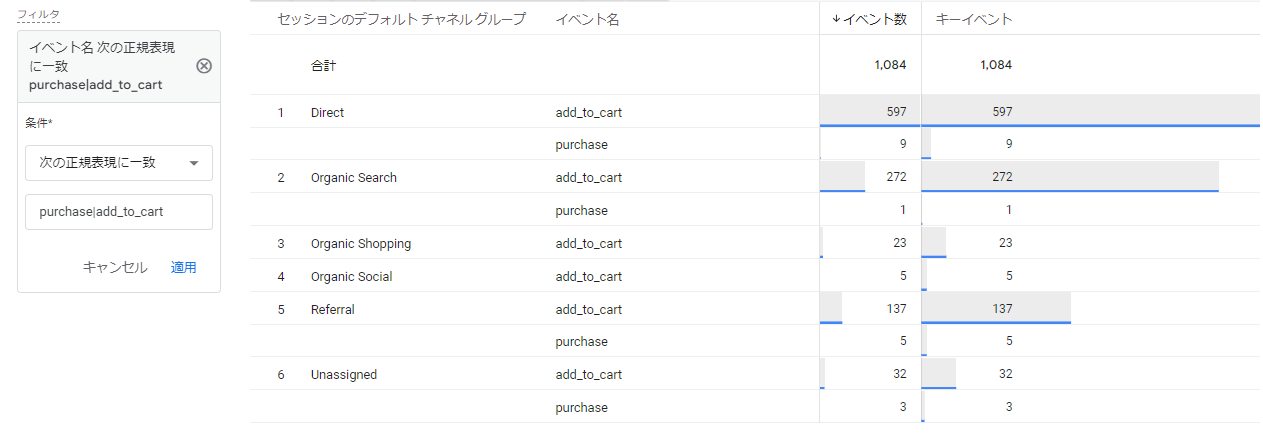Click the regex expression input field
This screenshot has width=1263, height=434.
coord(119,212)
